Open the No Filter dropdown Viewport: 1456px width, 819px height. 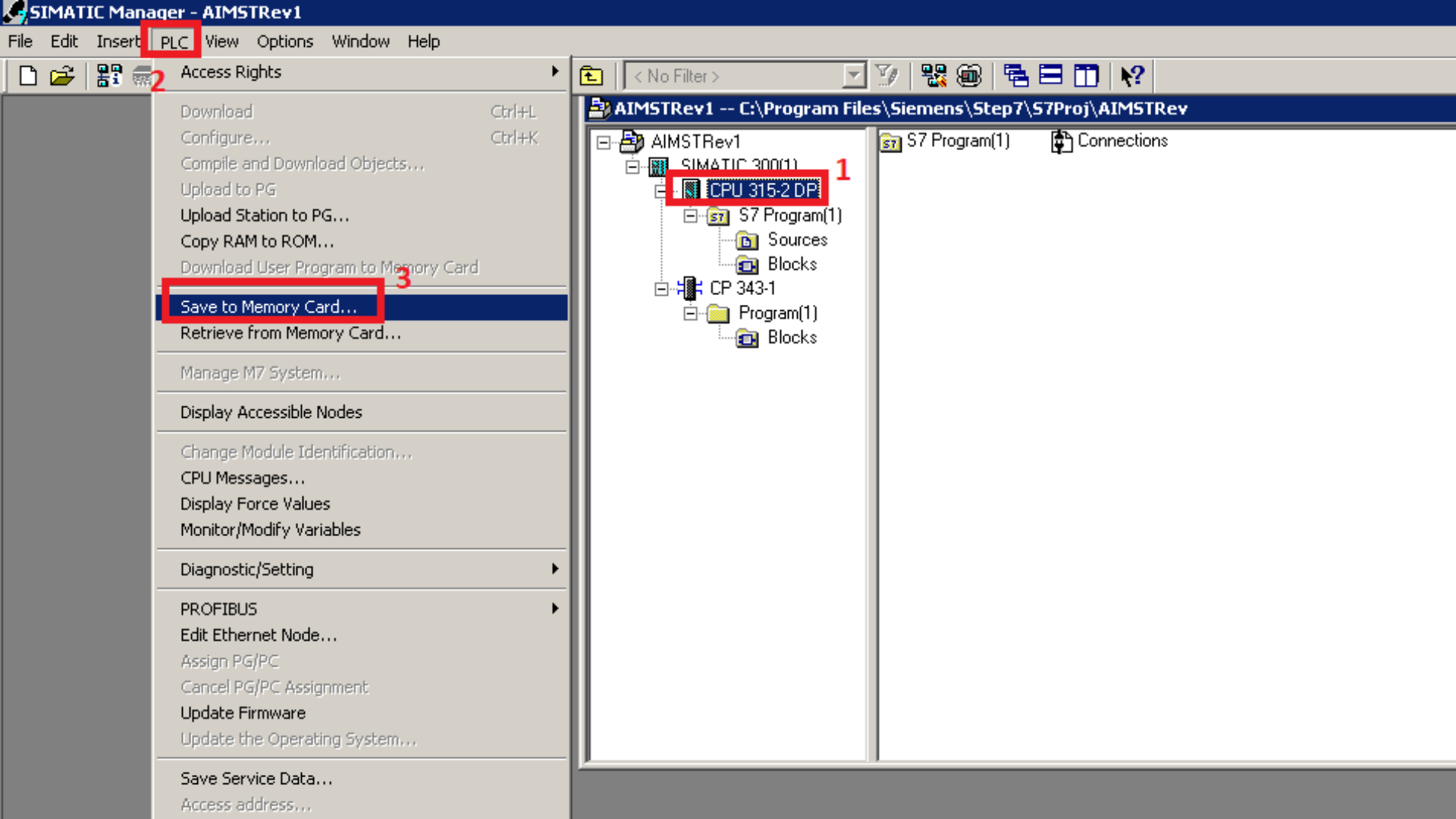854,76
